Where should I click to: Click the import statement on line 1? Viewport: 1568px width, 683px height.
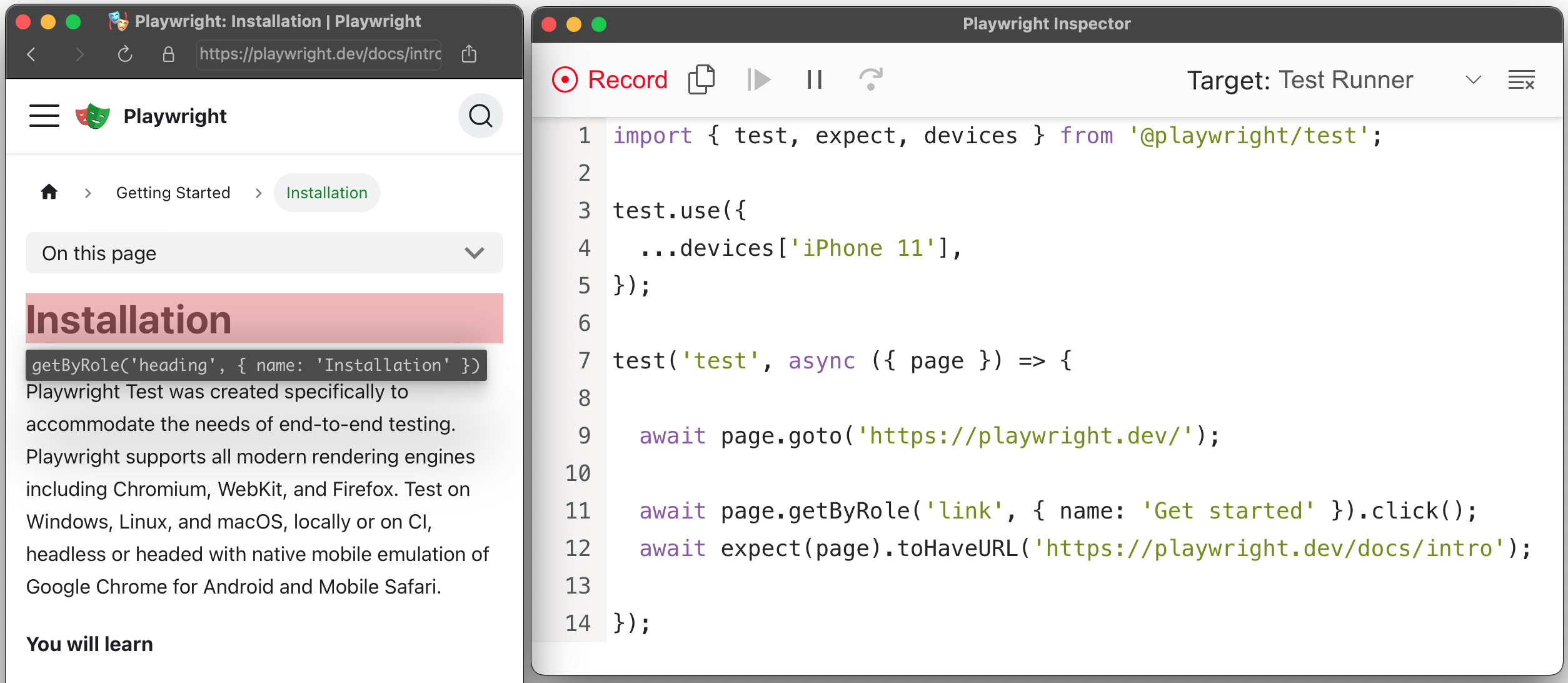[998, 136]
